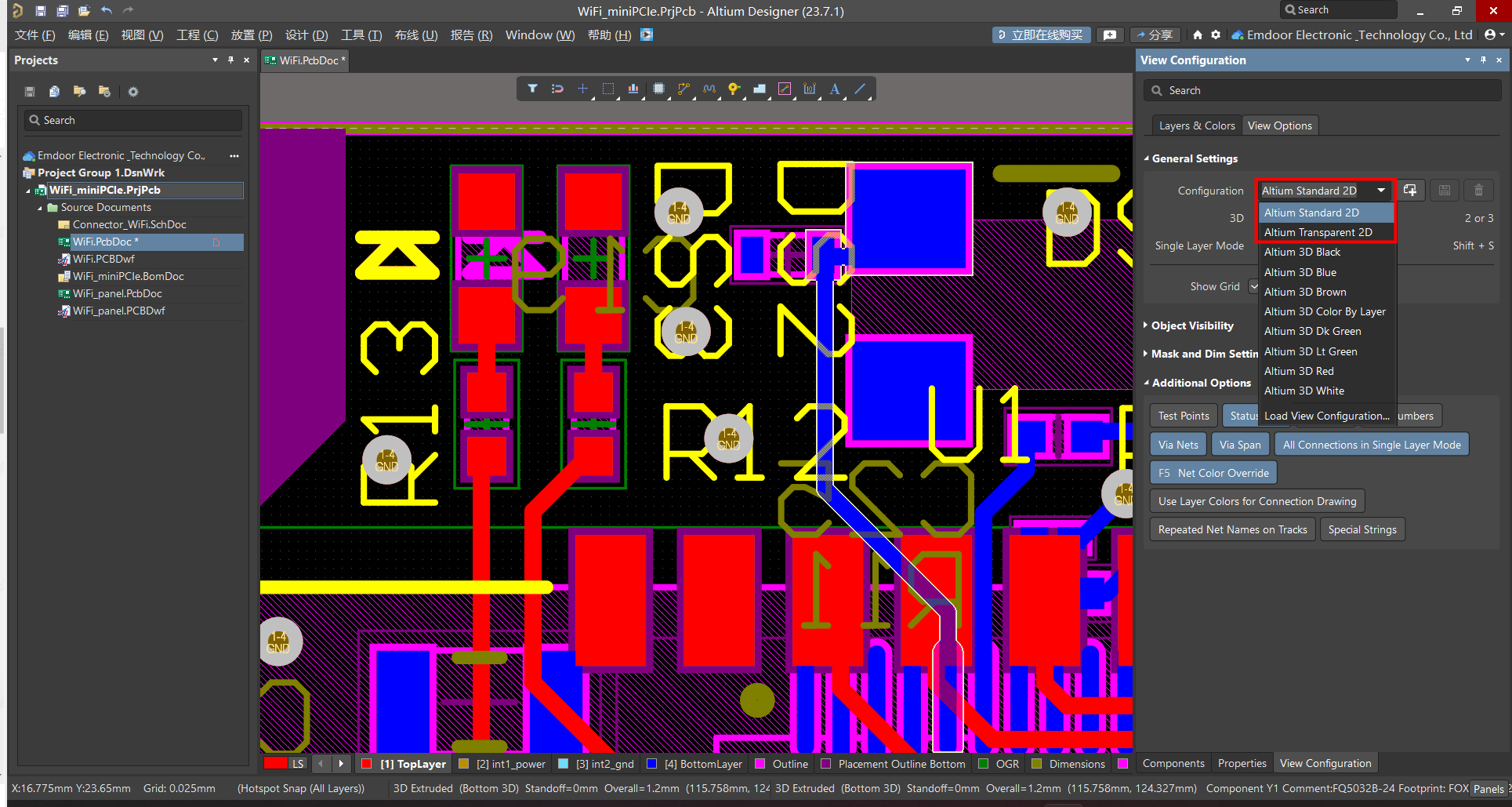Image resolution: width=1512 pixels, height=807 pixels.
Task: Open the Panels button in status bar
Action: tap(1488, 789)
